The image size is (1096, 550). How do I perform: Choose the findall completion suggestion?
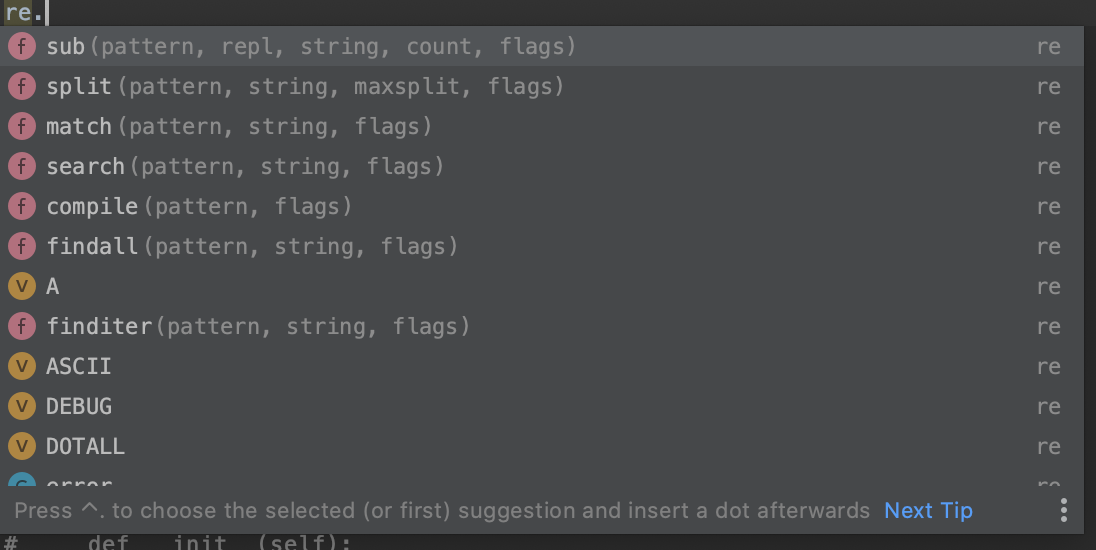(252, 247)
